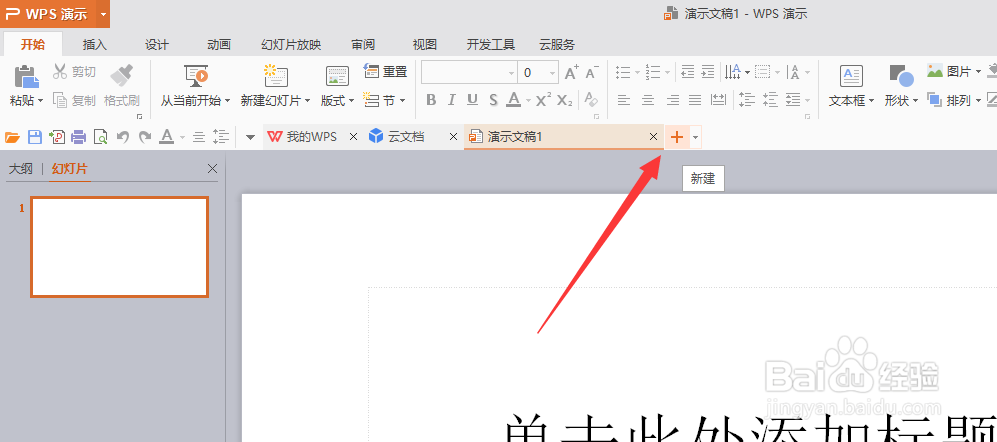The width and height of the screenshot is (997, 442).
Task: Start slideshow from current slide icon
Action: pyautogui.click(x=196, y=76)
